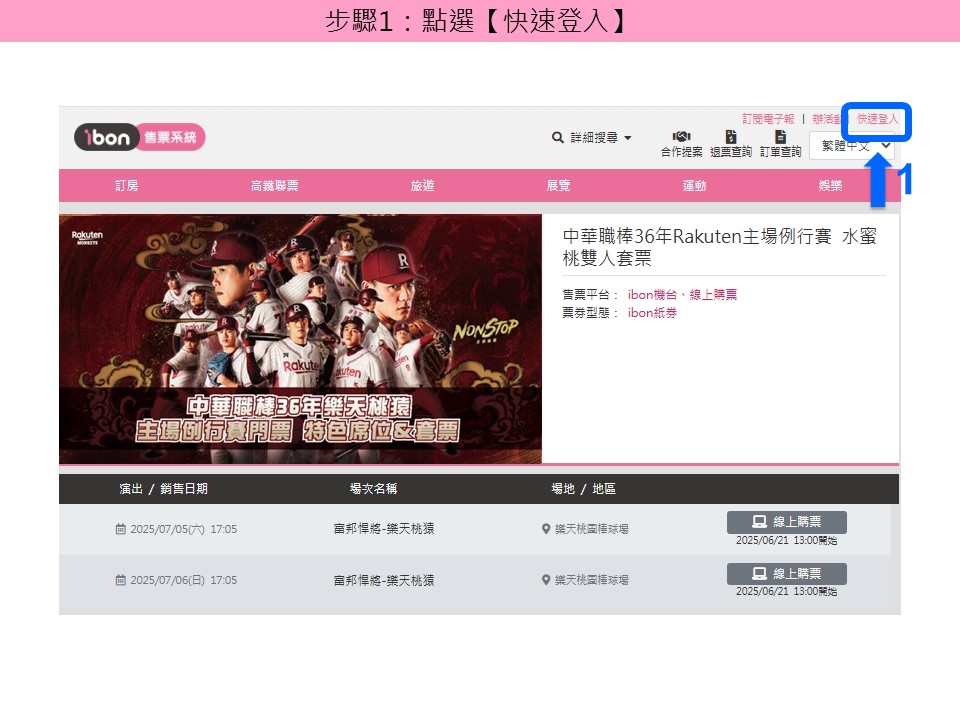
Task: Click the calendar icon for 2025/07/05
Action: 121,529
